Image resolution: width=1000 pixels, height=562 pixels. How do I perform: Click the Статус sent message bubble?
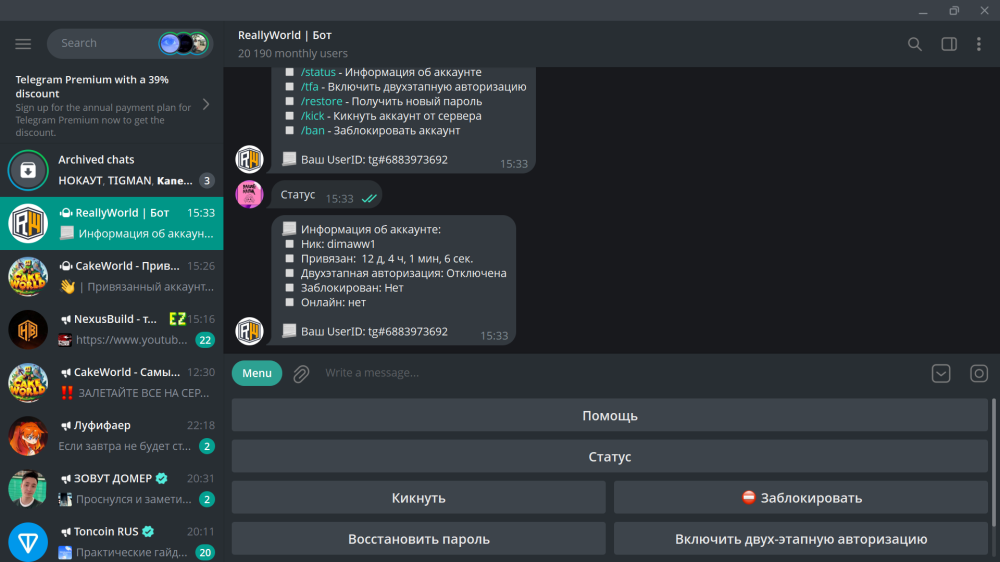point(327,195)
